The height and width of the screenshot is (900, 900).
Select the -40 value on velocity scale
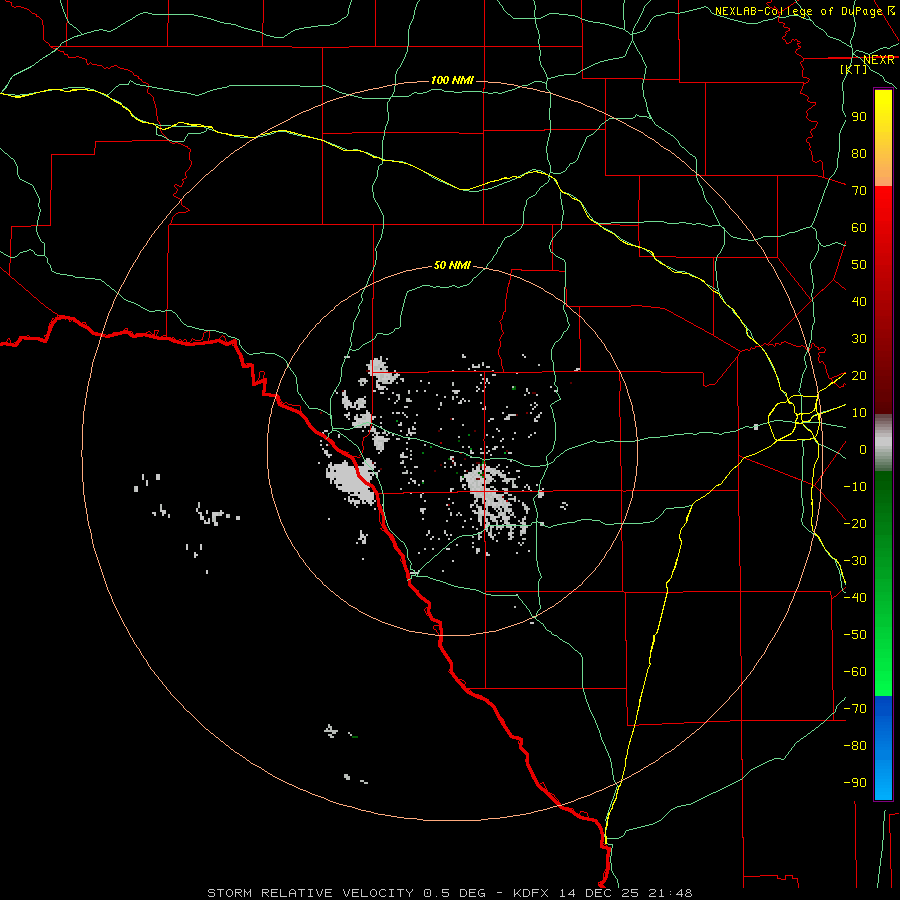pos(855,598)
